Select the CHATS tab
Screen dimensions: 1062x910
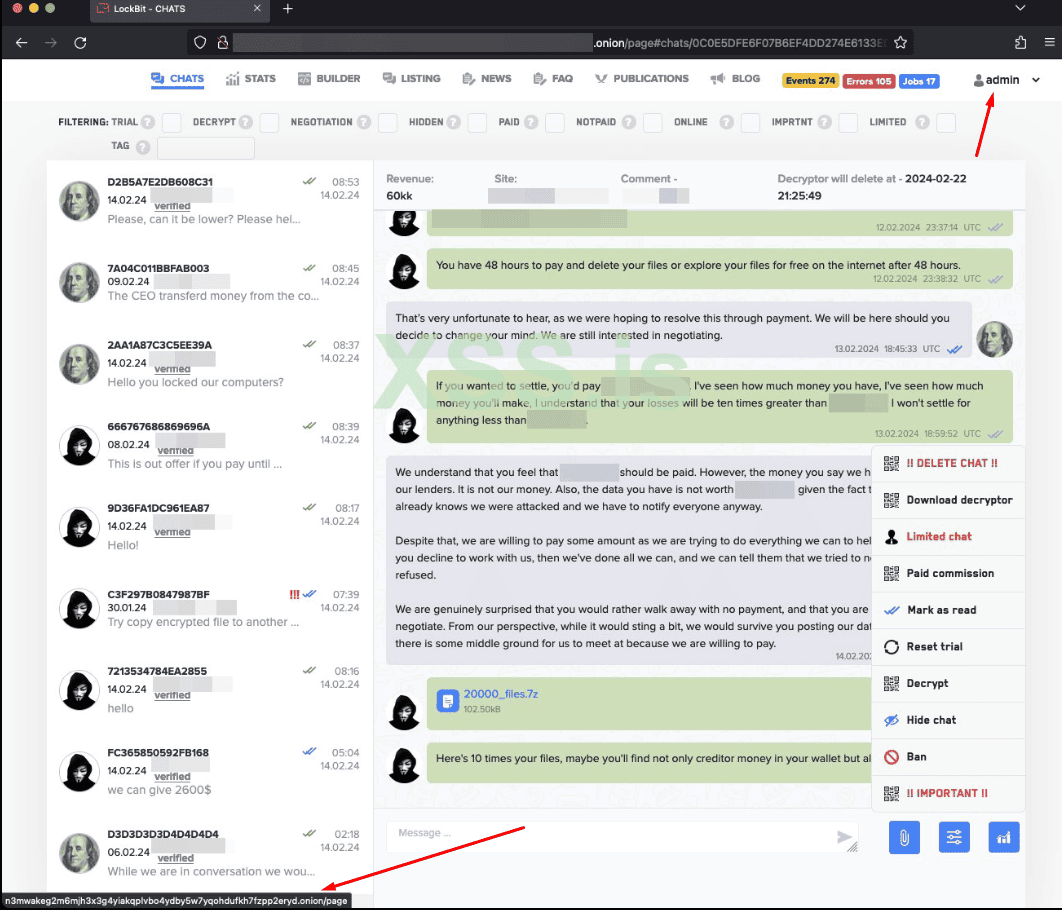click(x=177, y=79)
